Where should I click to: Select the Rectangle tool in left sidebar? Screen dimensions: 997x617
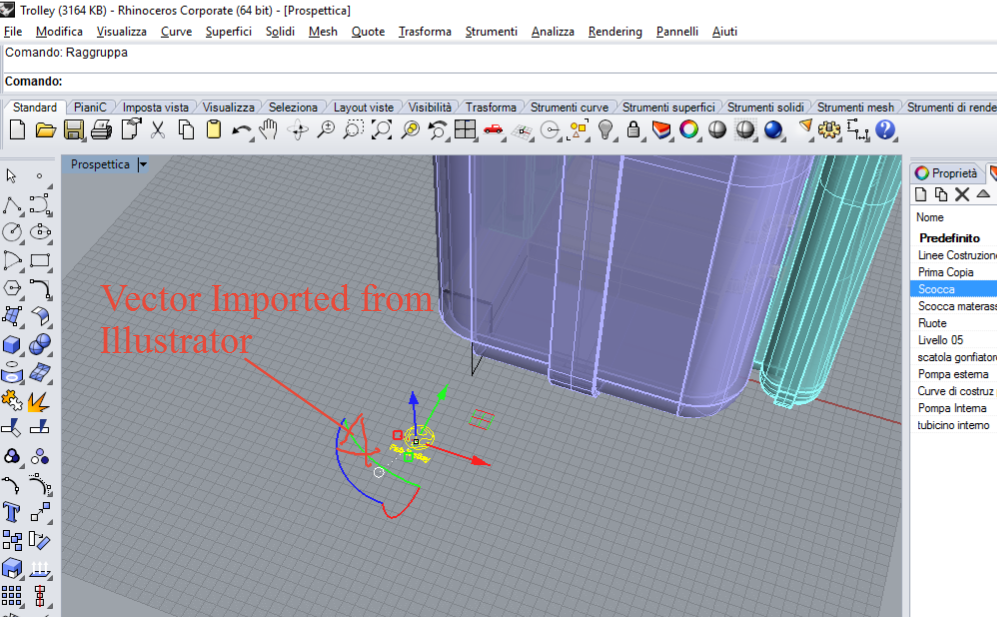click(x=40, y=260)
